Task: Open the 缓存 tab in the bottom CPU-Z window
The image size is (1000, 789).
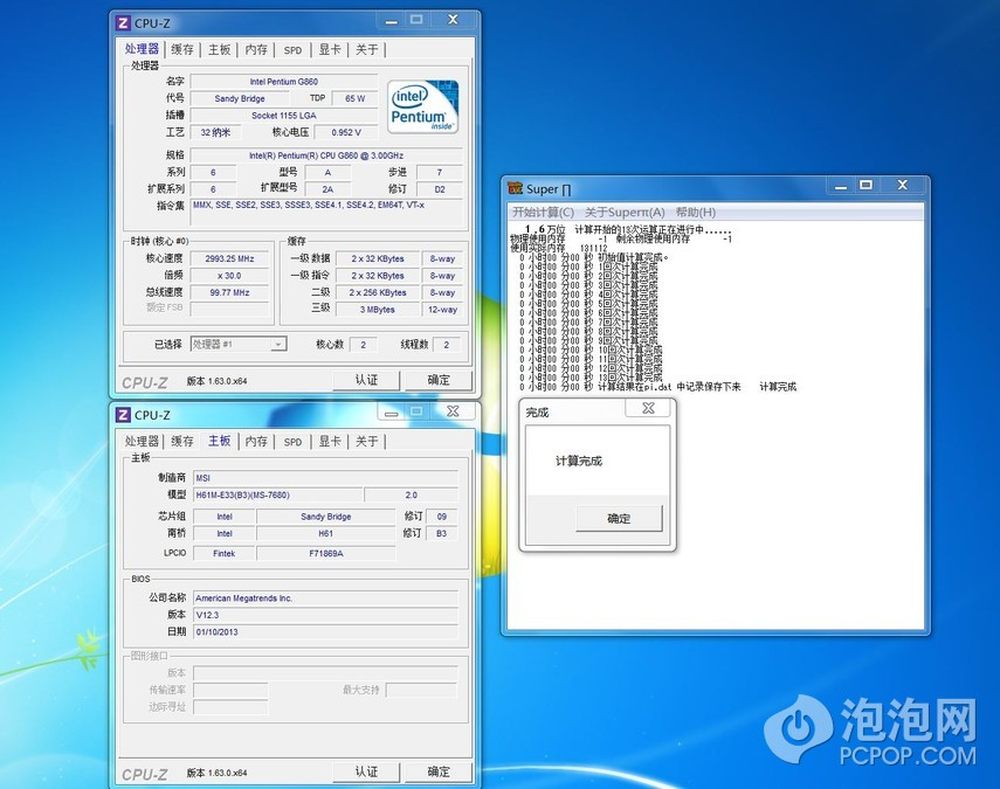Action: click(x=182, y=441)
